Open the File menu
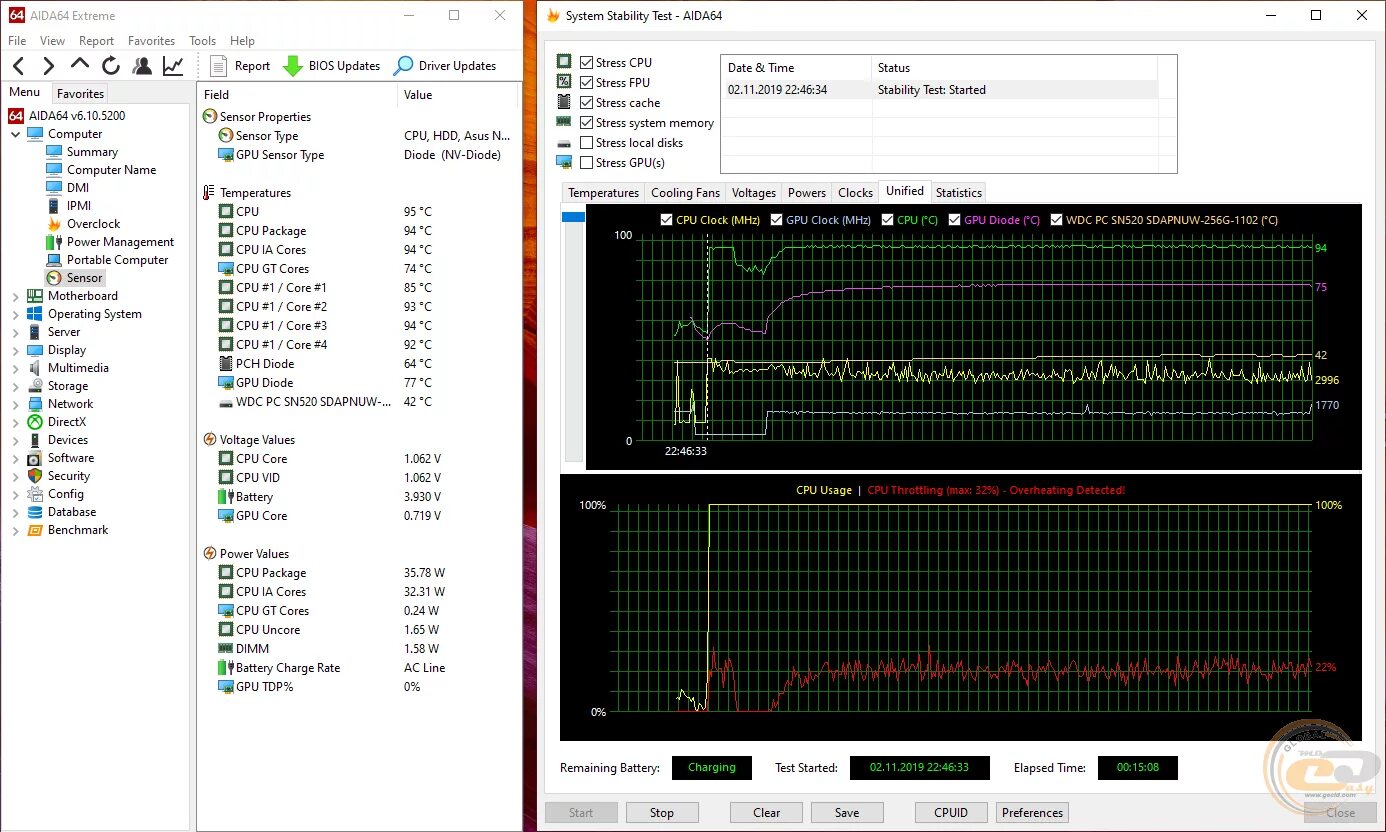 coord(17,41)
